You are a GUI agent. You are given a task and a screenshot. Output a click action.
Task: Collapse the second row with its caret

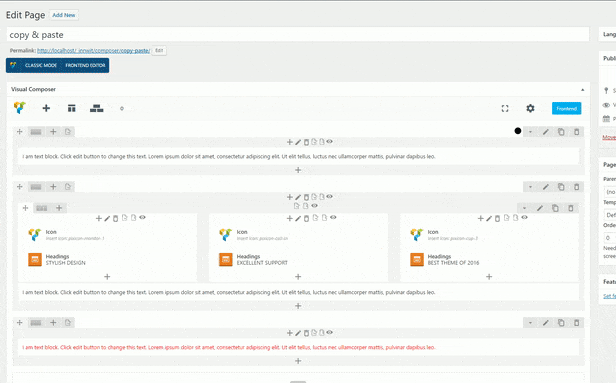[x=530, y=187]
